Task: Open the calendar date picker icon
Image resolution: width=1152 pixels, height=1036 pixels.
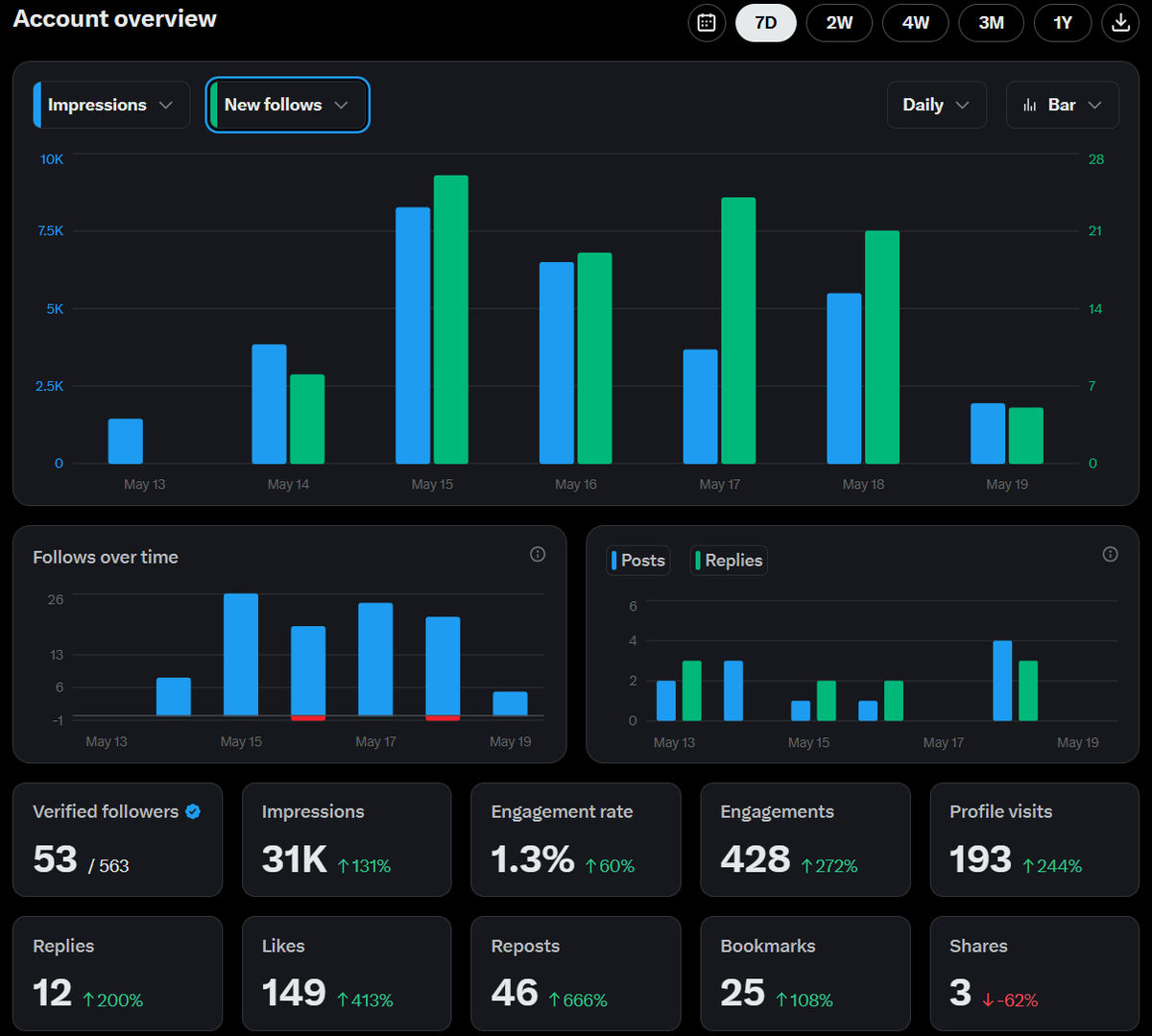Action: pyautogui.click(x=707, y=23)
